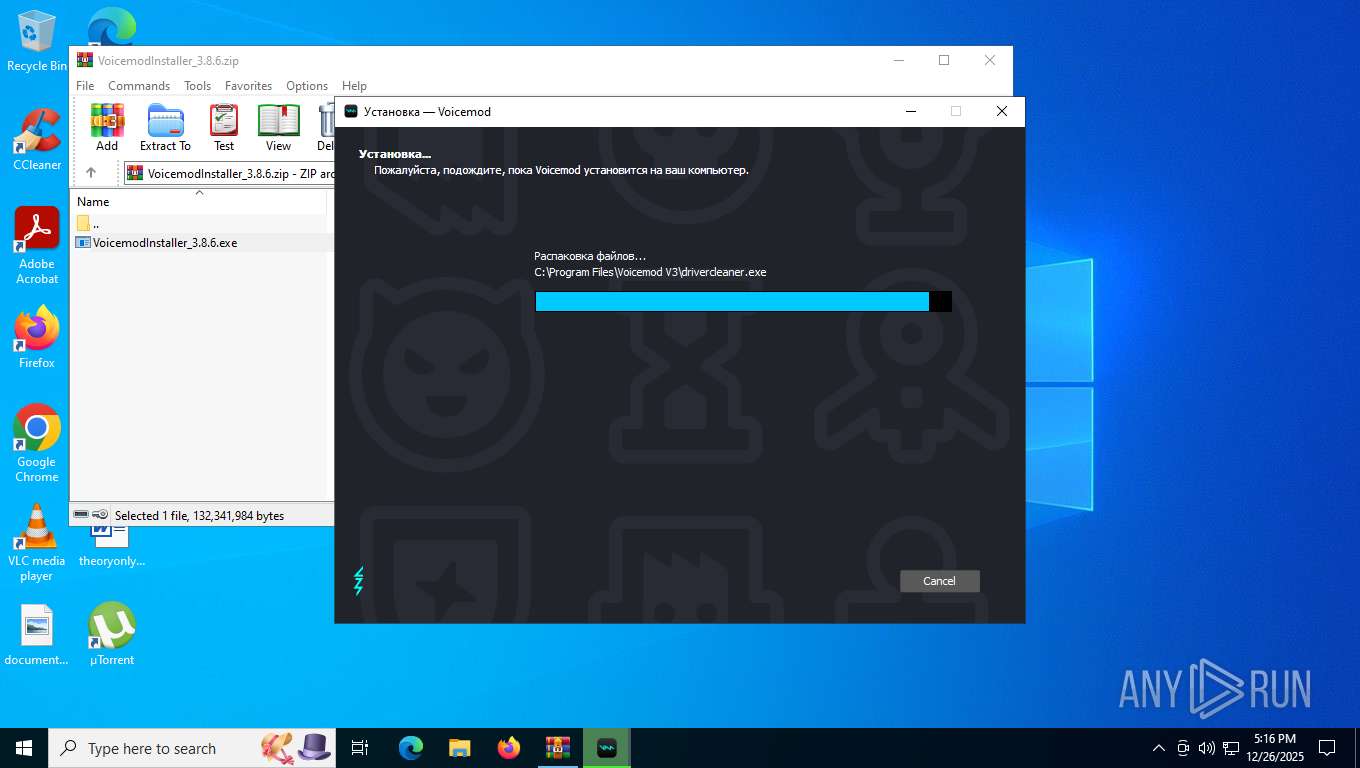This screenshot has height=768, width=1360.
Task: Launch Edge from the taskbar
Action: [x=411, y=748]
